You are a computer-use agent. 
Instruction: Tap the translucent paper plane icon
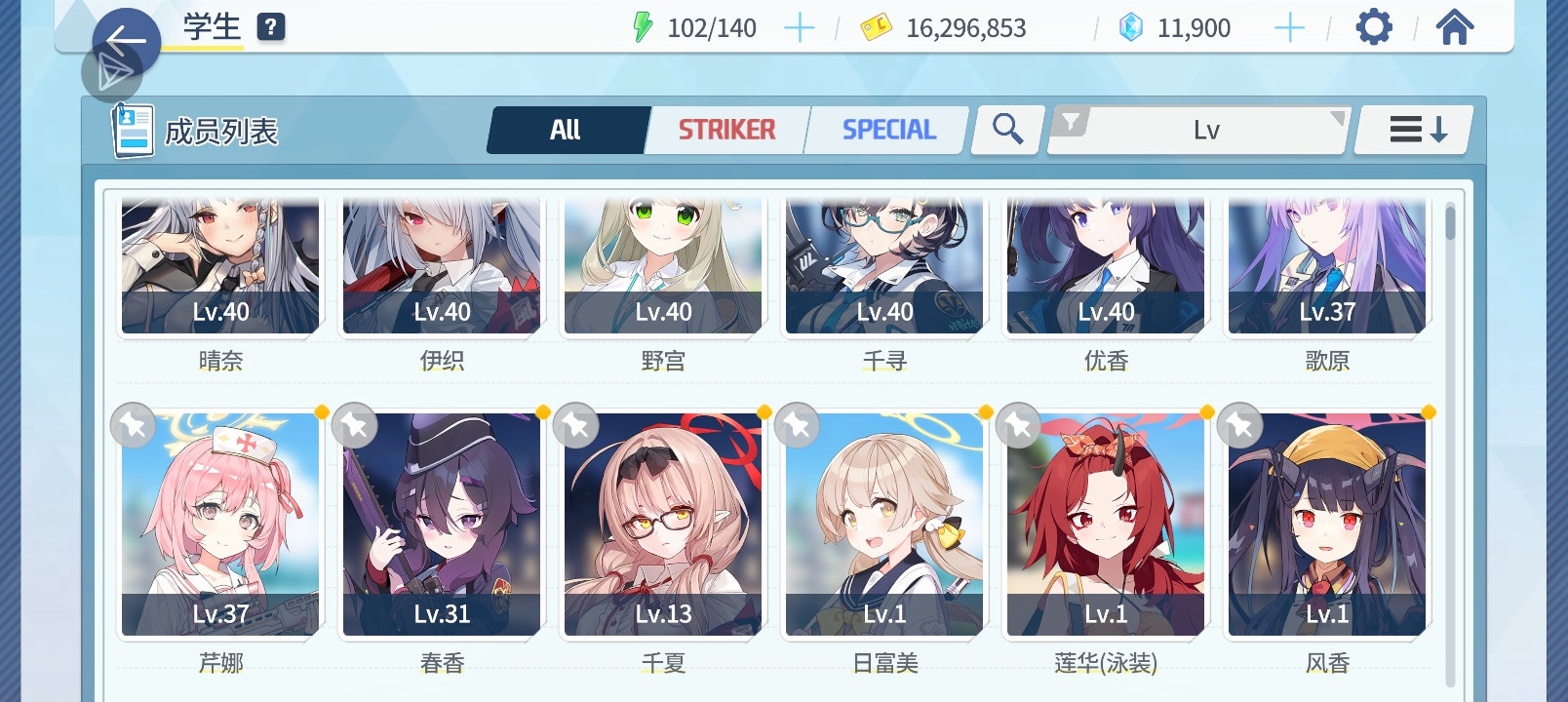tap(113, 71)
